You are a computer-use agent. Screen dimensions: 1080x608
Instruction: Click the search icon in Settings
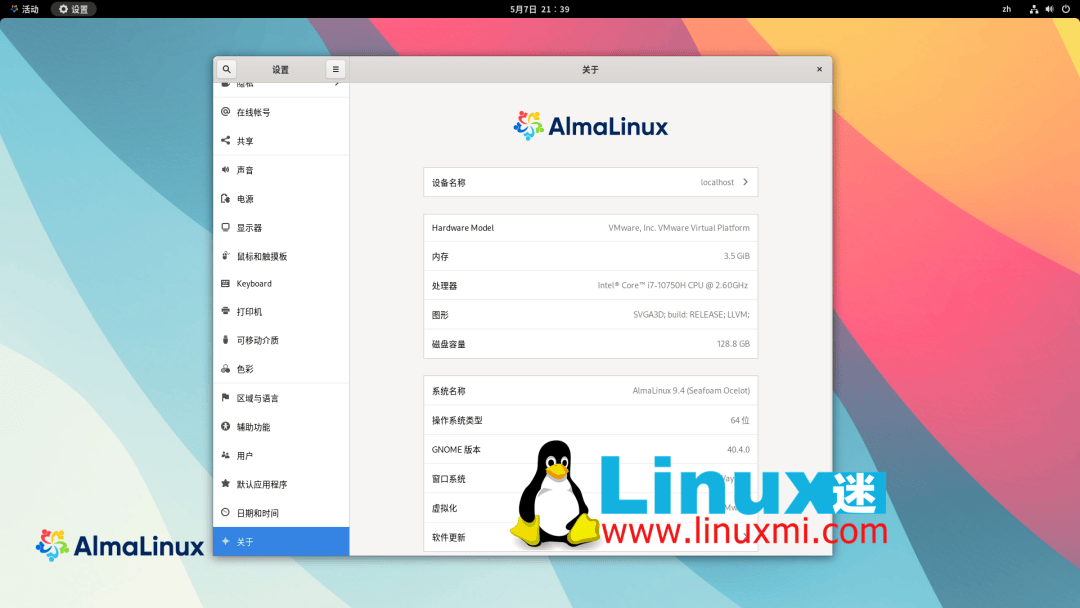226,69
